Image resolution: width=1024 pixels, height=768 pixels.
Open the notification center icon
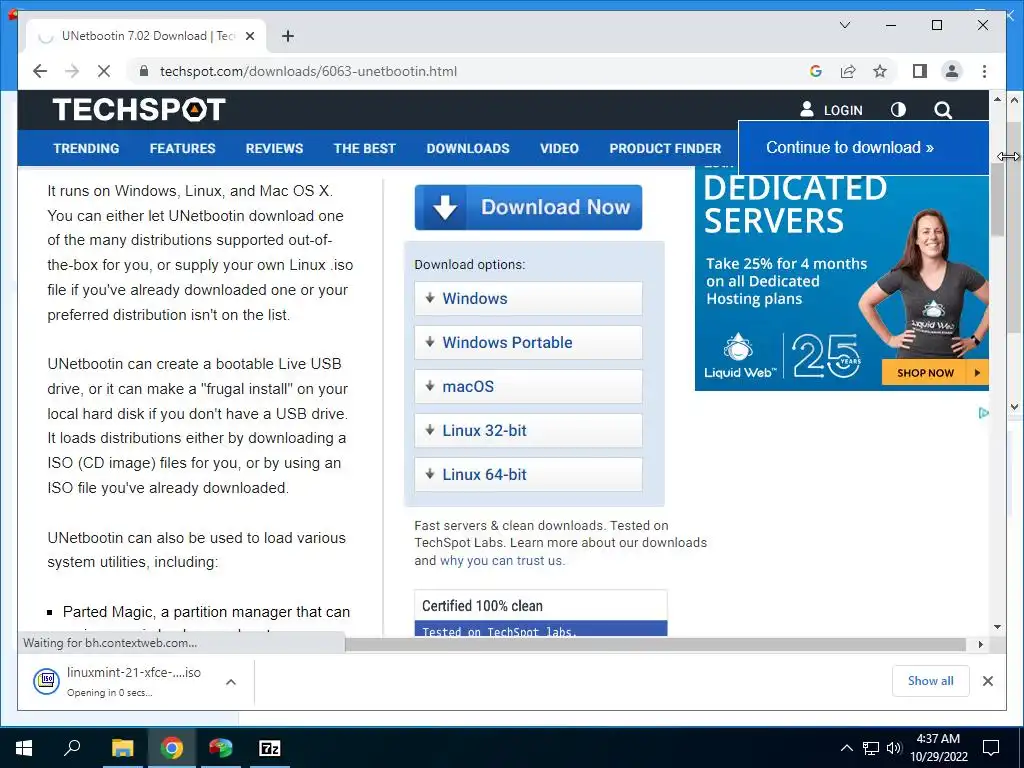tap(991, 748)
